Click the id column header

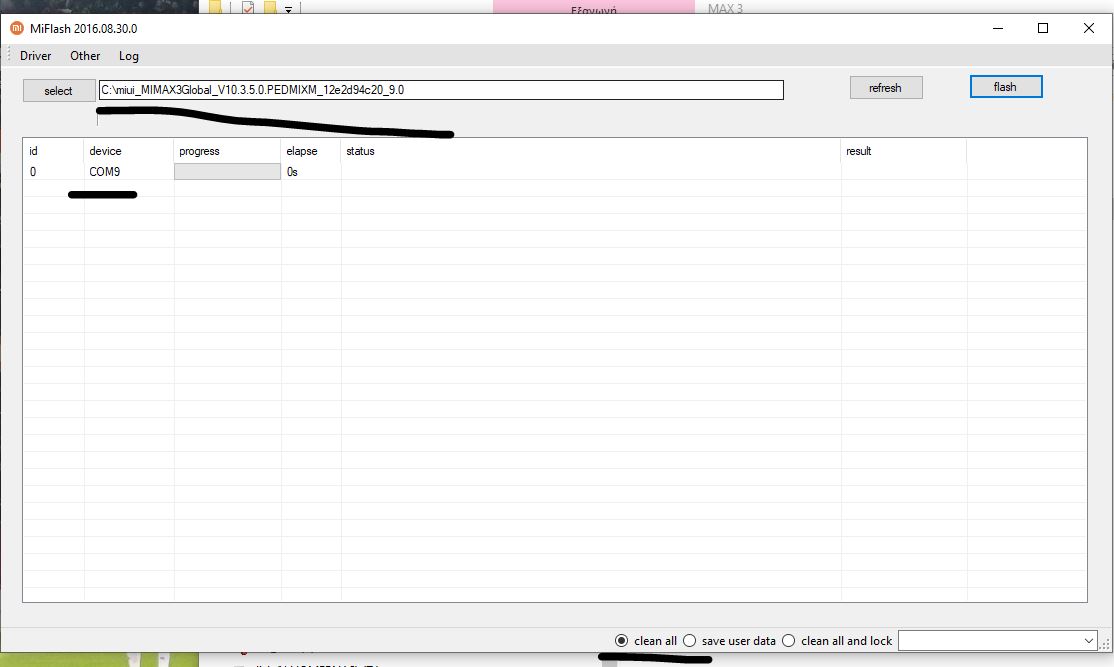click(x=53, y=151)
